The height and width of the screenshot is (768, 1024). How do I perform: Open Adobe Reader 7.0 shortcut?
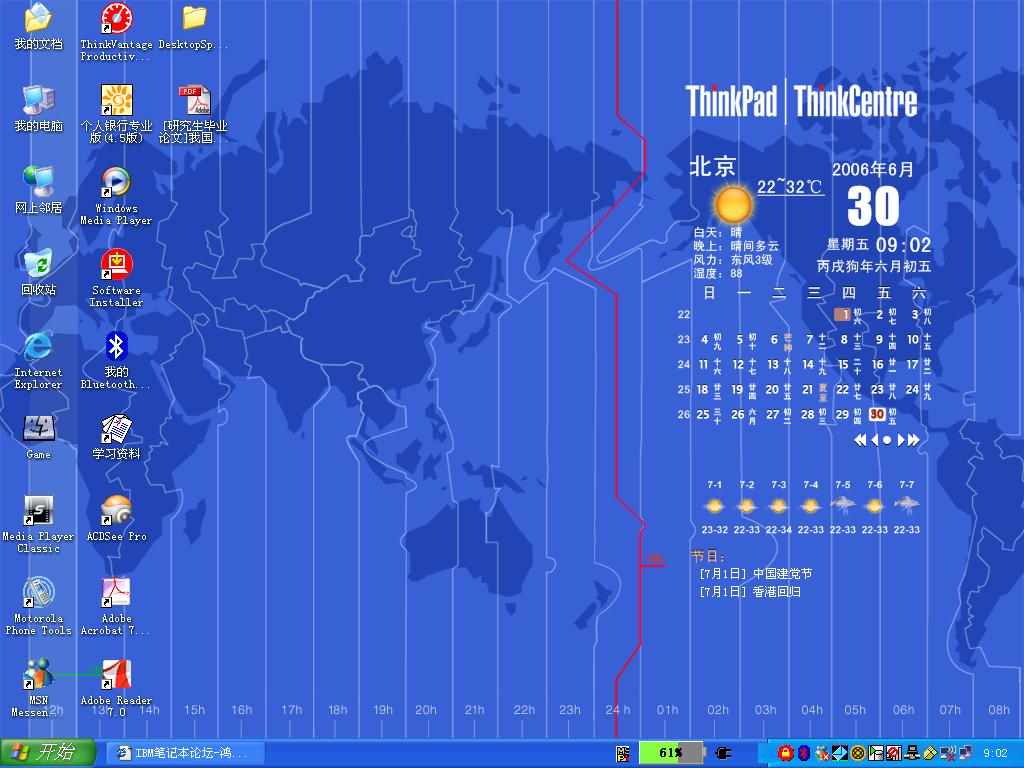point(116,675)
